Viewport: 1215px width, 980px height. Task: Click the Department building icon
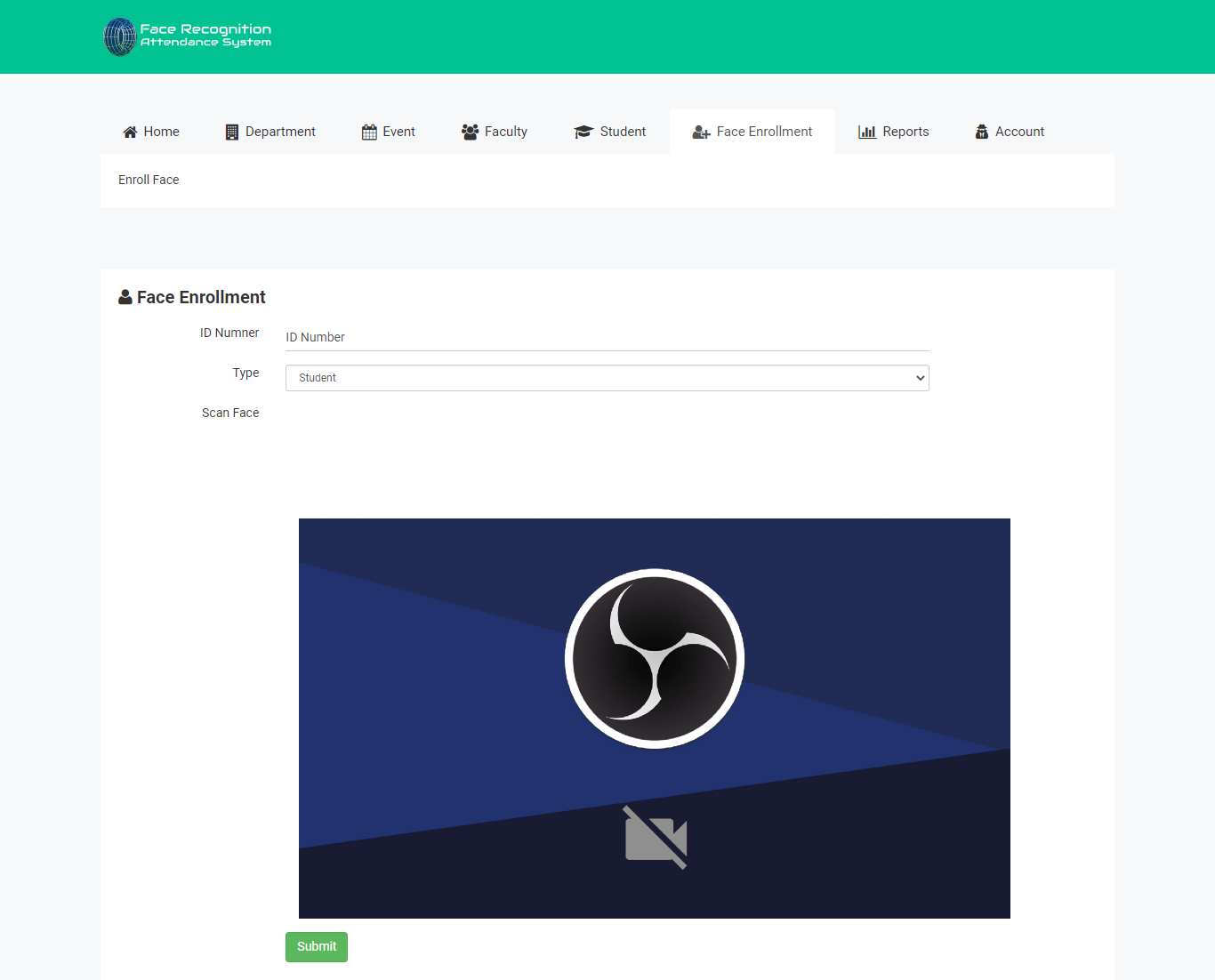(232, 132)
